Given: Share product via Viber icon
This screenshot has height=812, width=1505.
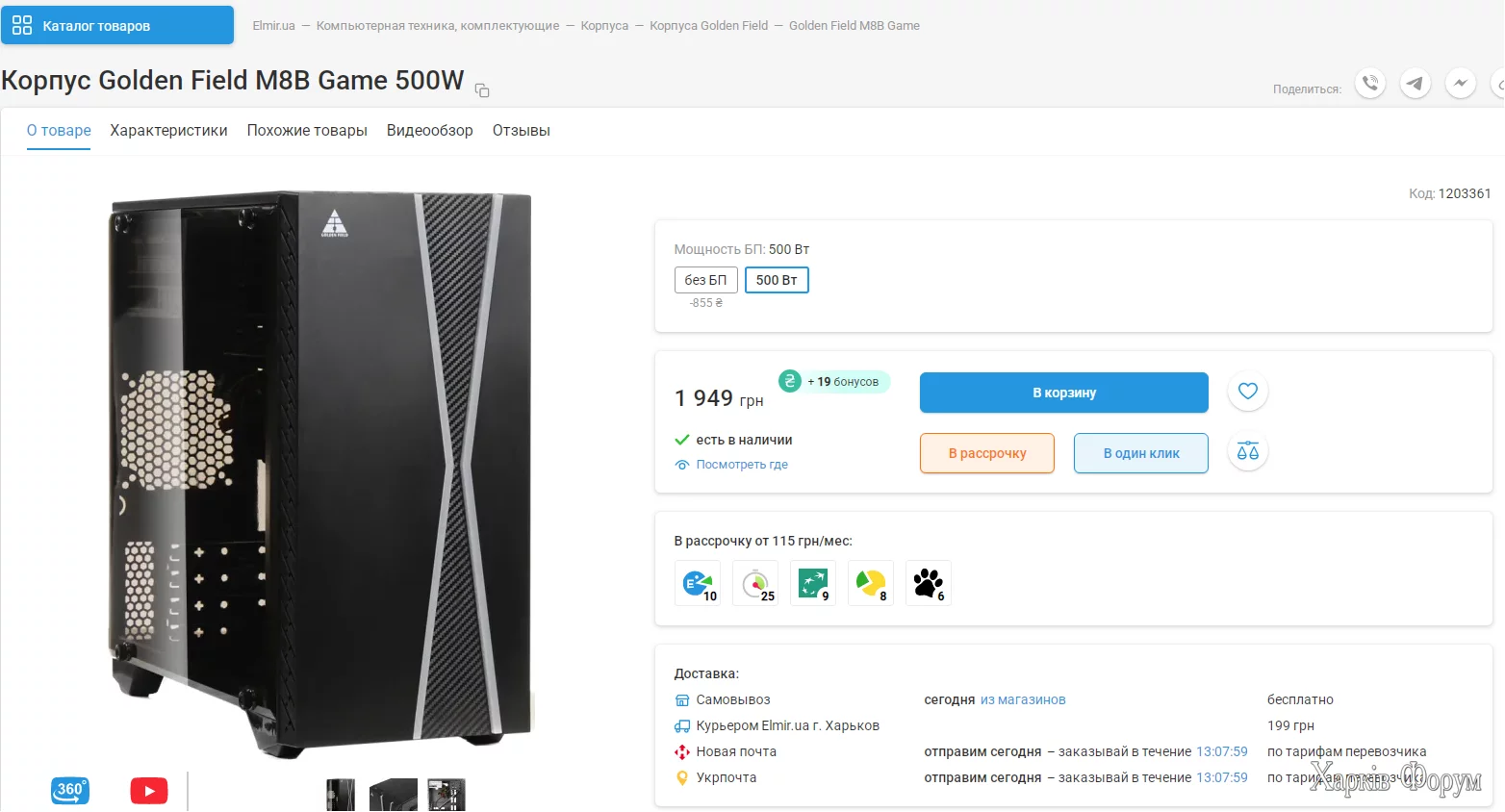Looking at the screenshot, I should 1370,84.
